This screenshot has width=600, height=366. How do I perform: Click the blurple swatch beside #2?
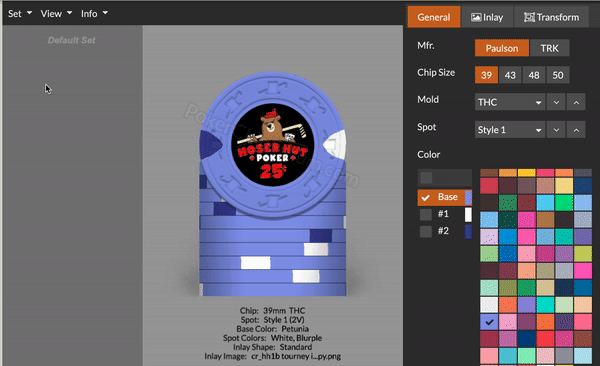(468, 231)
